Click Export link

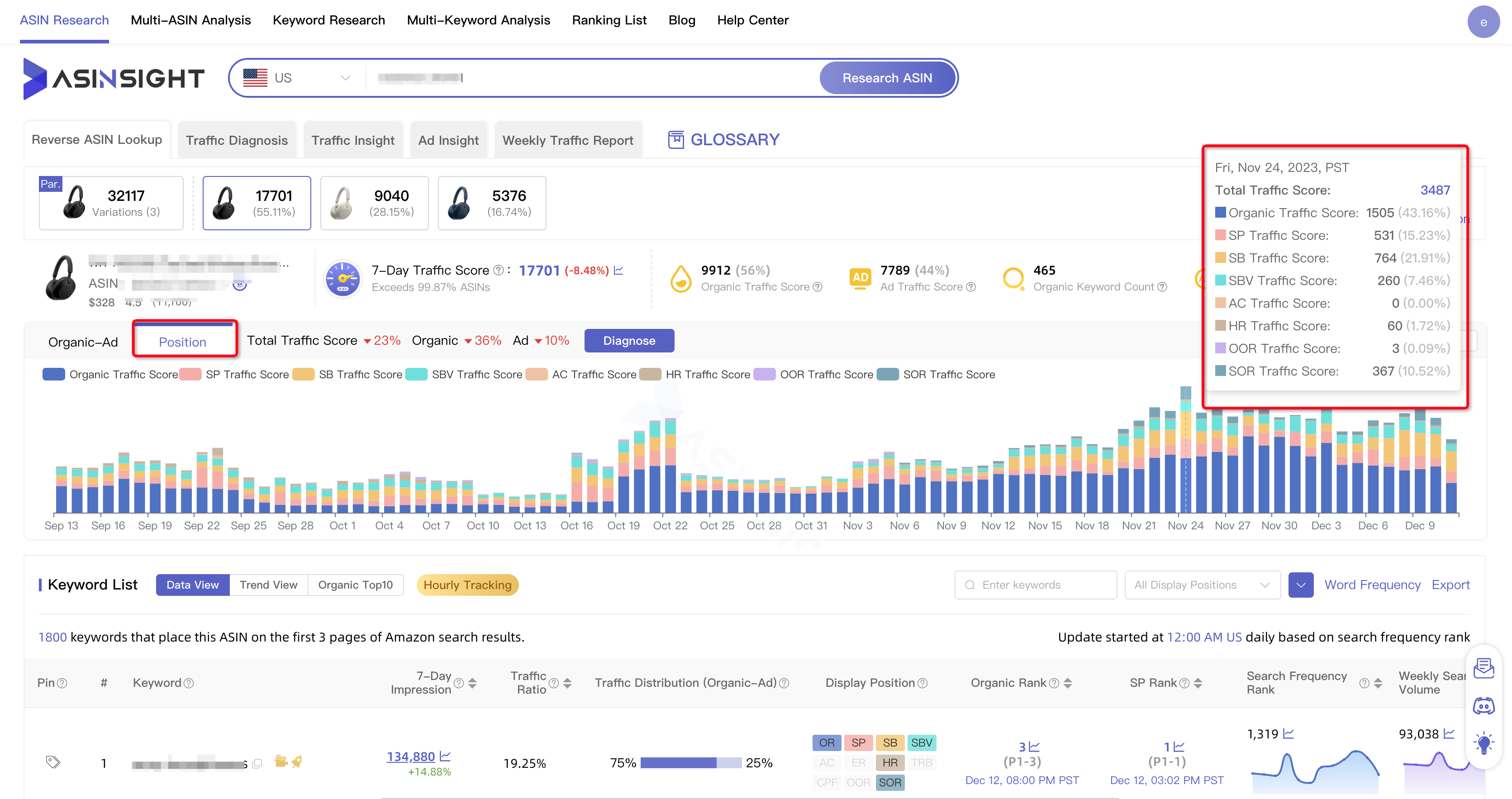[1450, 585]
